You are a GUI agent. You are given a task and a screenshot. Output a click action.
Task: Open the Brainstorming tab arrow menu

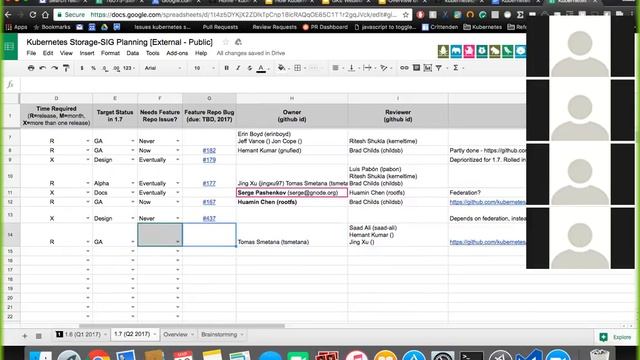242,335
